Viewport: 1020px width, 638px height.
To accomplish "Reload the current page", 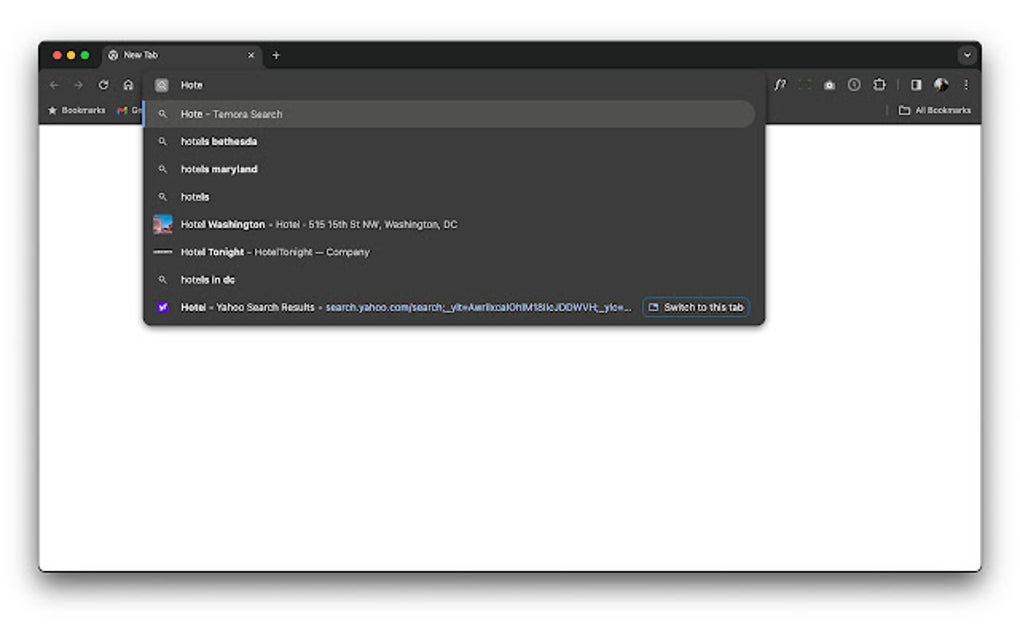I will click(x=103, y=85).
